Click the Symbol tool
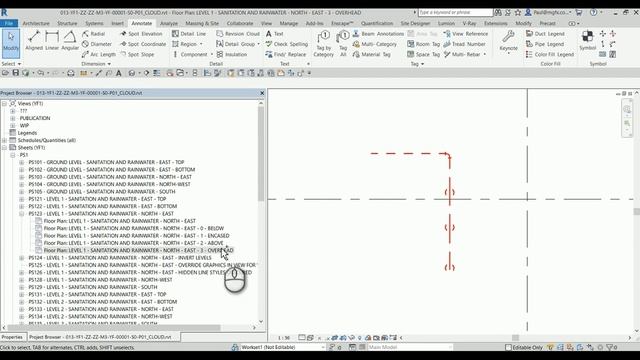The width and height of the screenshot is (640, 360). coord(588,41)
